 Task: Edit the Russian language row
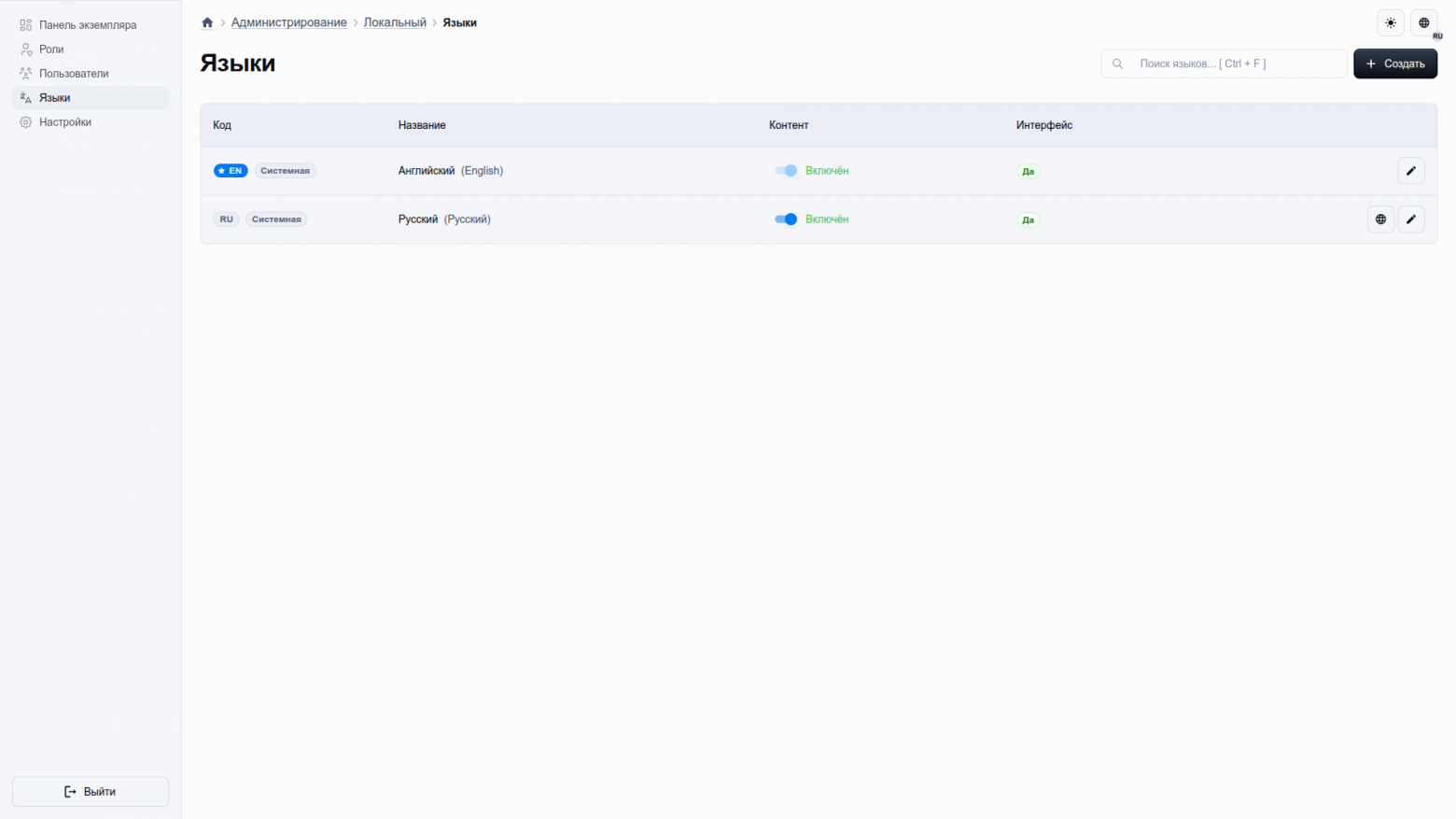[1410, 219]
